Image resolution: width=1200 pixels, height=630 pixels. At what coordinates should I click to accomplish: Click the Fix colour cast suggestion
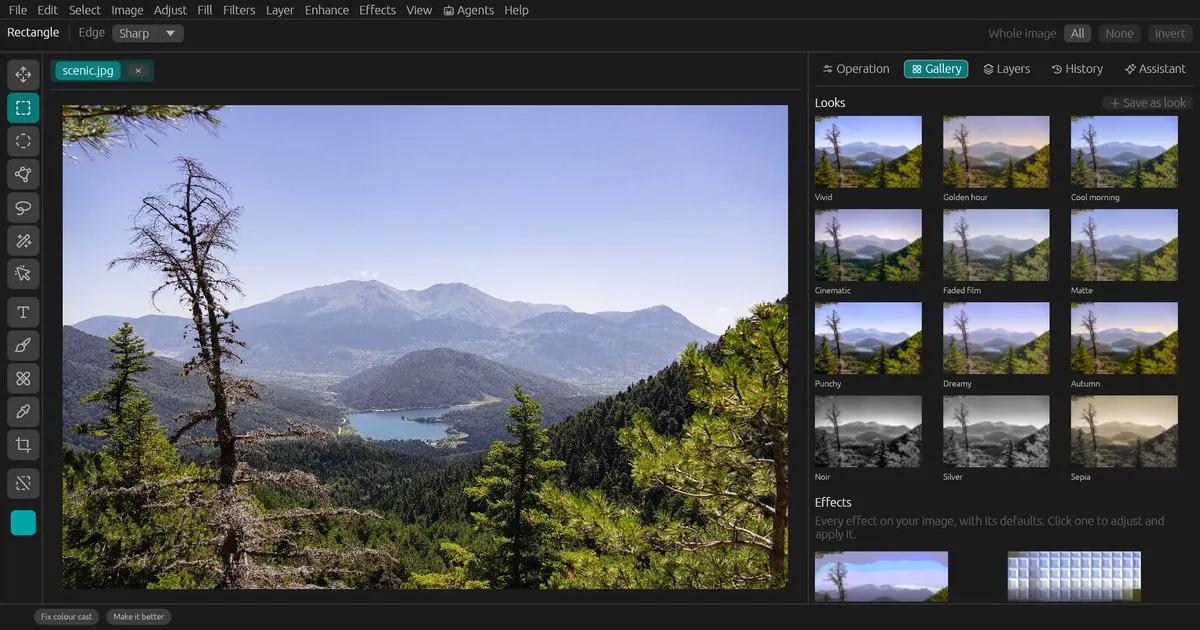pyautogui.click(x=66, y=617)
